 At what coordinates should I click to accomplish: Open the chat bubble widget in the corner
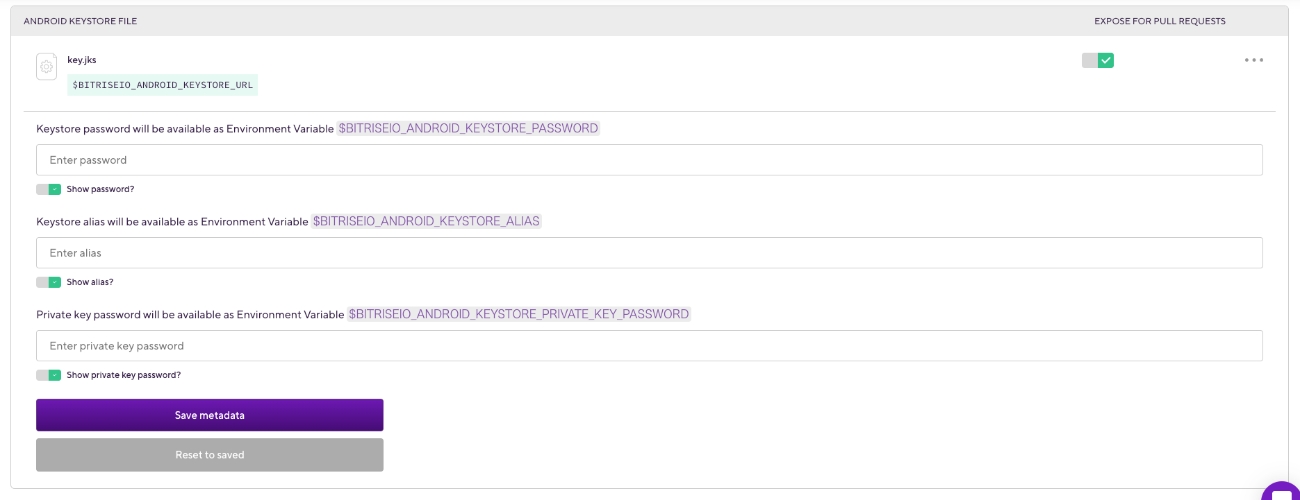click(1281, 490)
